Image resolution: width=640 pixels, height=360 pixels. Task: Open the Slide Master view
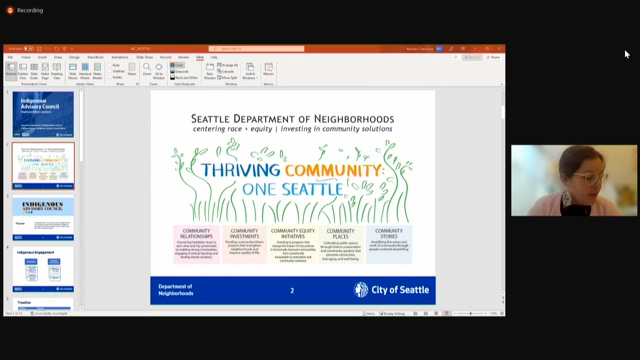pos(73,71)
